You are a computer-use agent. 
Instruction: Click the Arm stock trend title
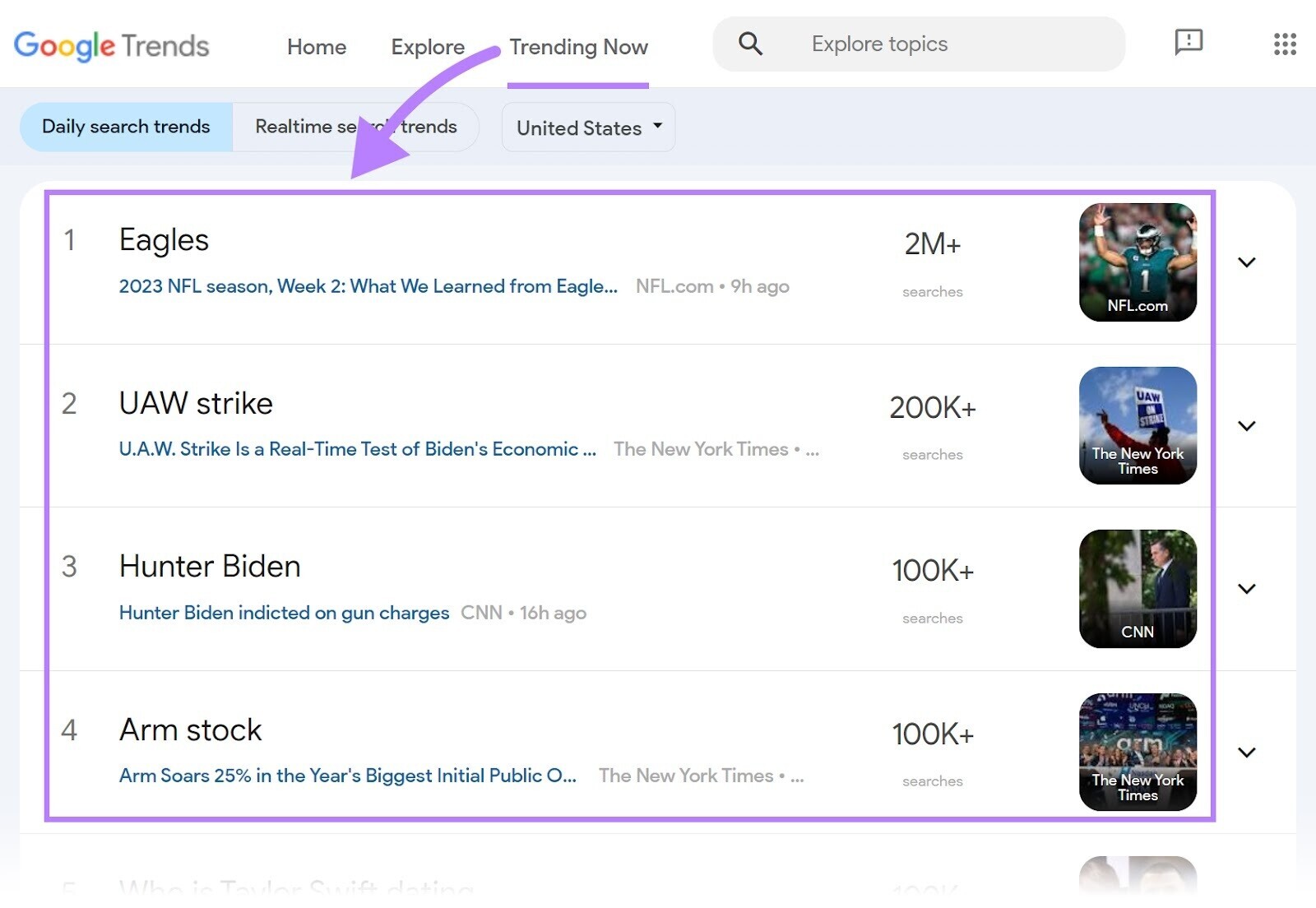coord(190,730)
